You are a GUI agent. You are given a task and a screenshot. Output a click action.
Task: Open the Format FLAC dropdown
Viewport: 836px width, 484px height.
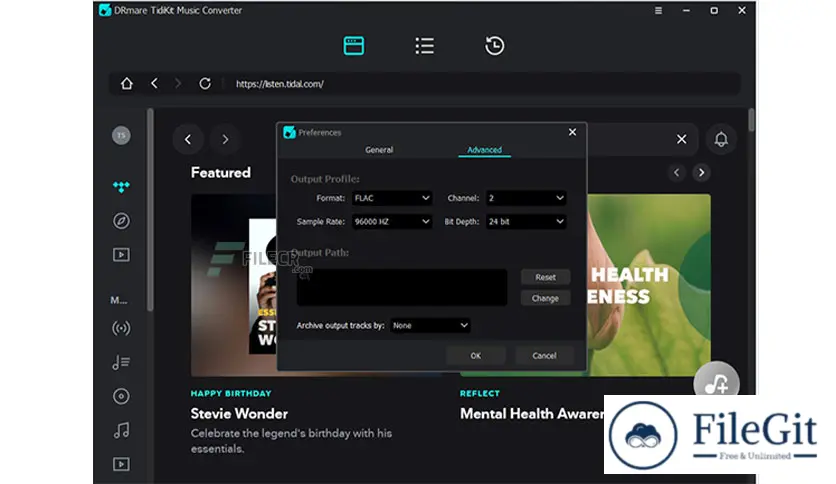coord(392,198)
